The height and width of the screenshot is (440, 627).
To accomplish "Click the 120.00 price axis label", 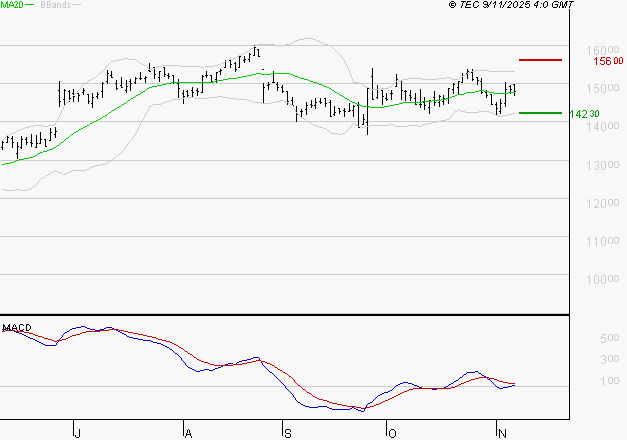I will 603,203.
